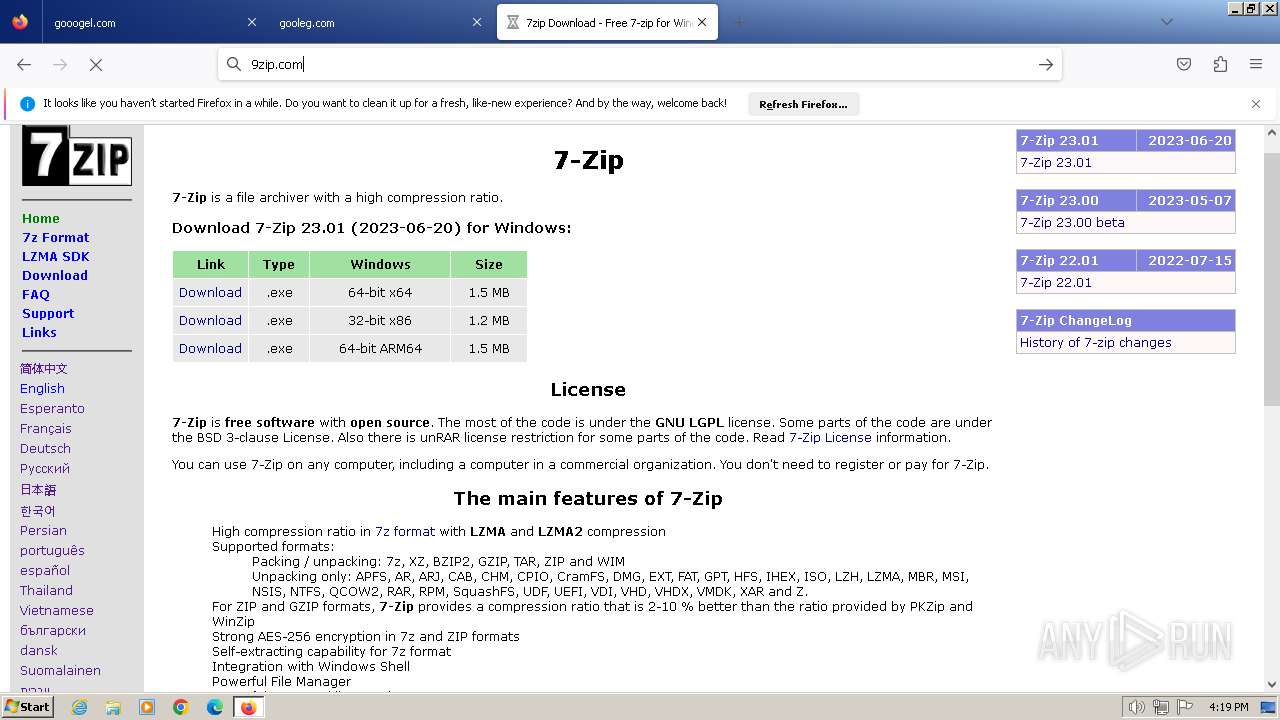The image size is (1280, 720).
Task: Switch language to Vietnamese
Action: [57, 610]
